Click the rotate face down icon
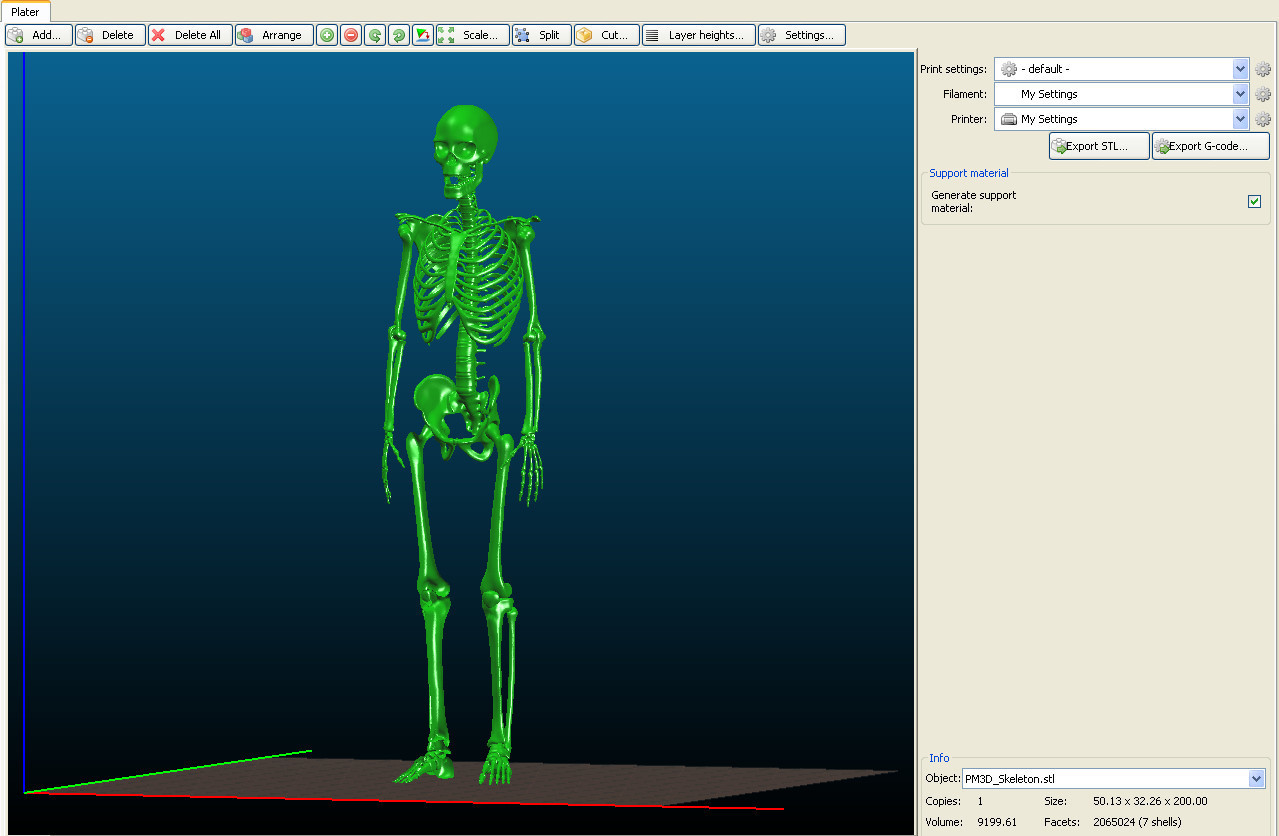 point(423,35)
